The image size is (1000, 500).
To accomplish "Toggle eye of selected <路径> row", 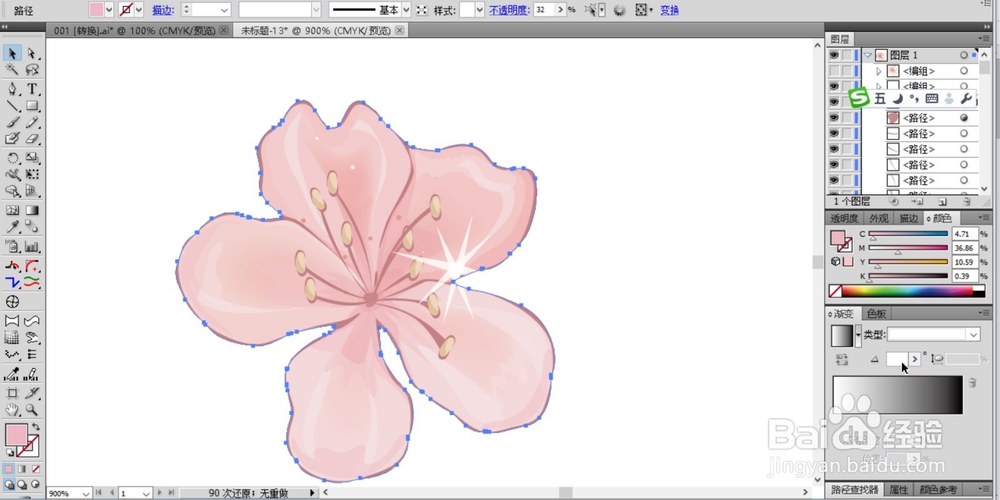I will (x=834, y=118).
